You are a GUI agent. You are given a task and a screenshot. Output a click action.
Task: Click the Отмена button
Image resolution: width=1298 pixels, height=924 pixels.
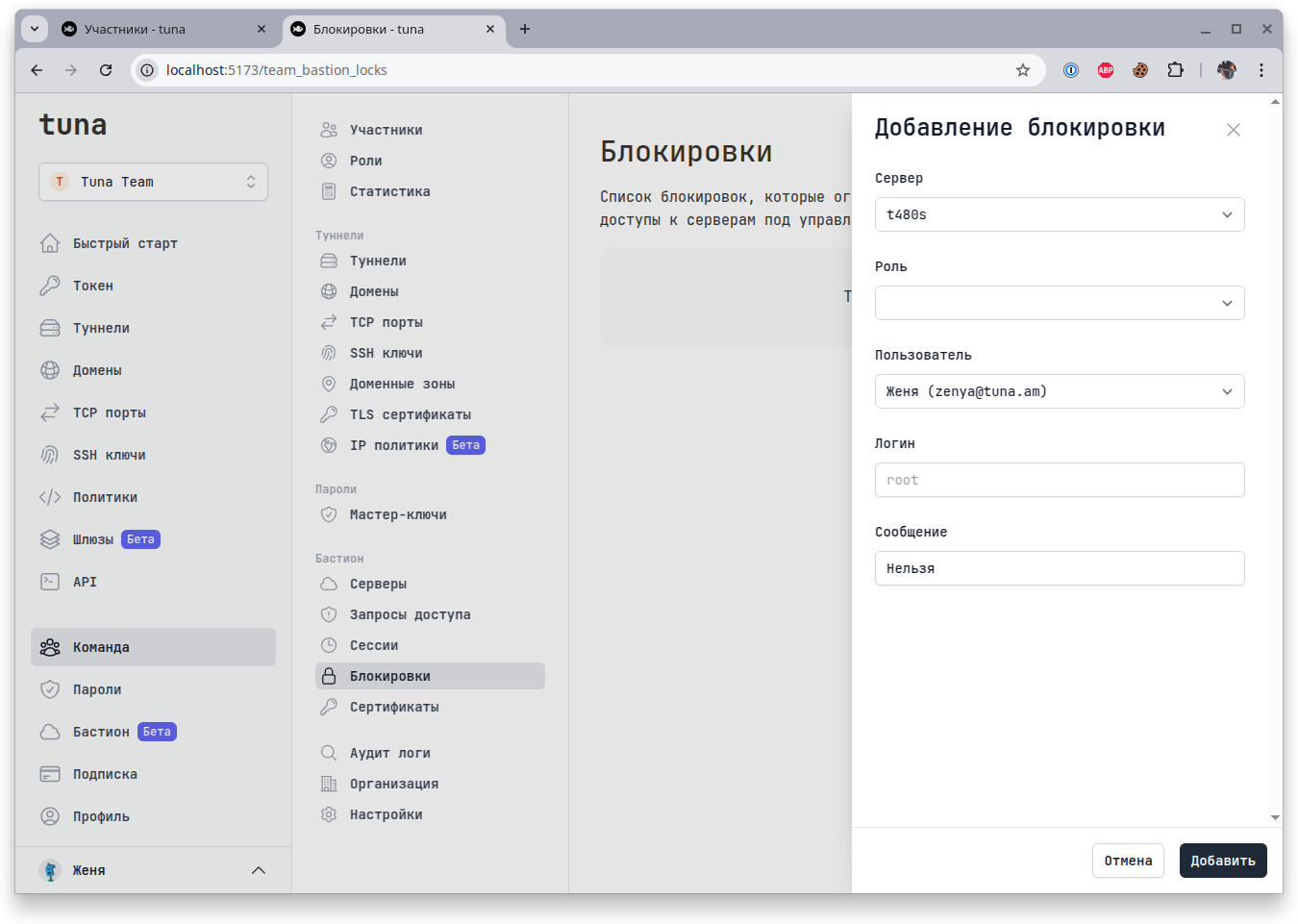coord(1128,861)
